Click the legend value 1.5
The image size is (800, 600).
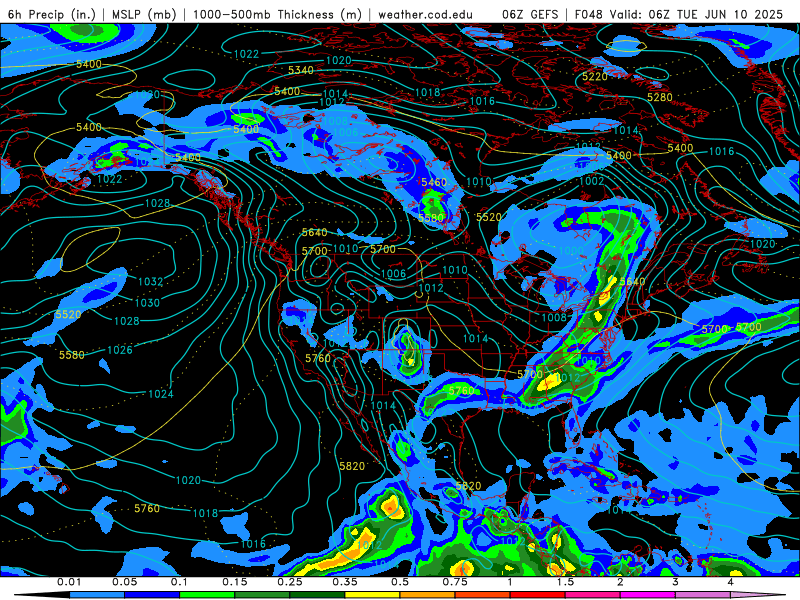click(x=565, y=582)
